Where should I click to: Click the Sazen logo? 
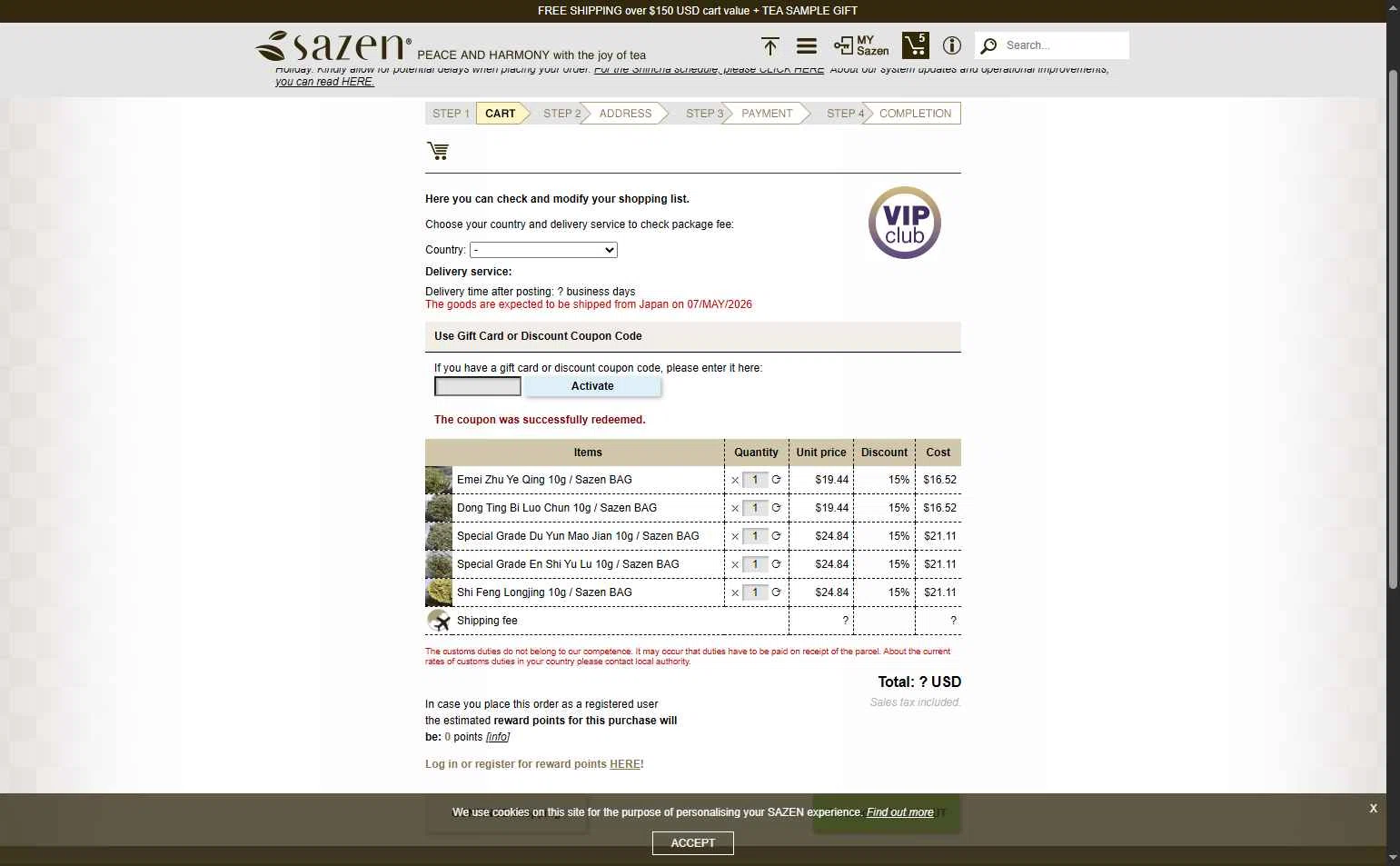pyautogui.click(x=333, y=45)
